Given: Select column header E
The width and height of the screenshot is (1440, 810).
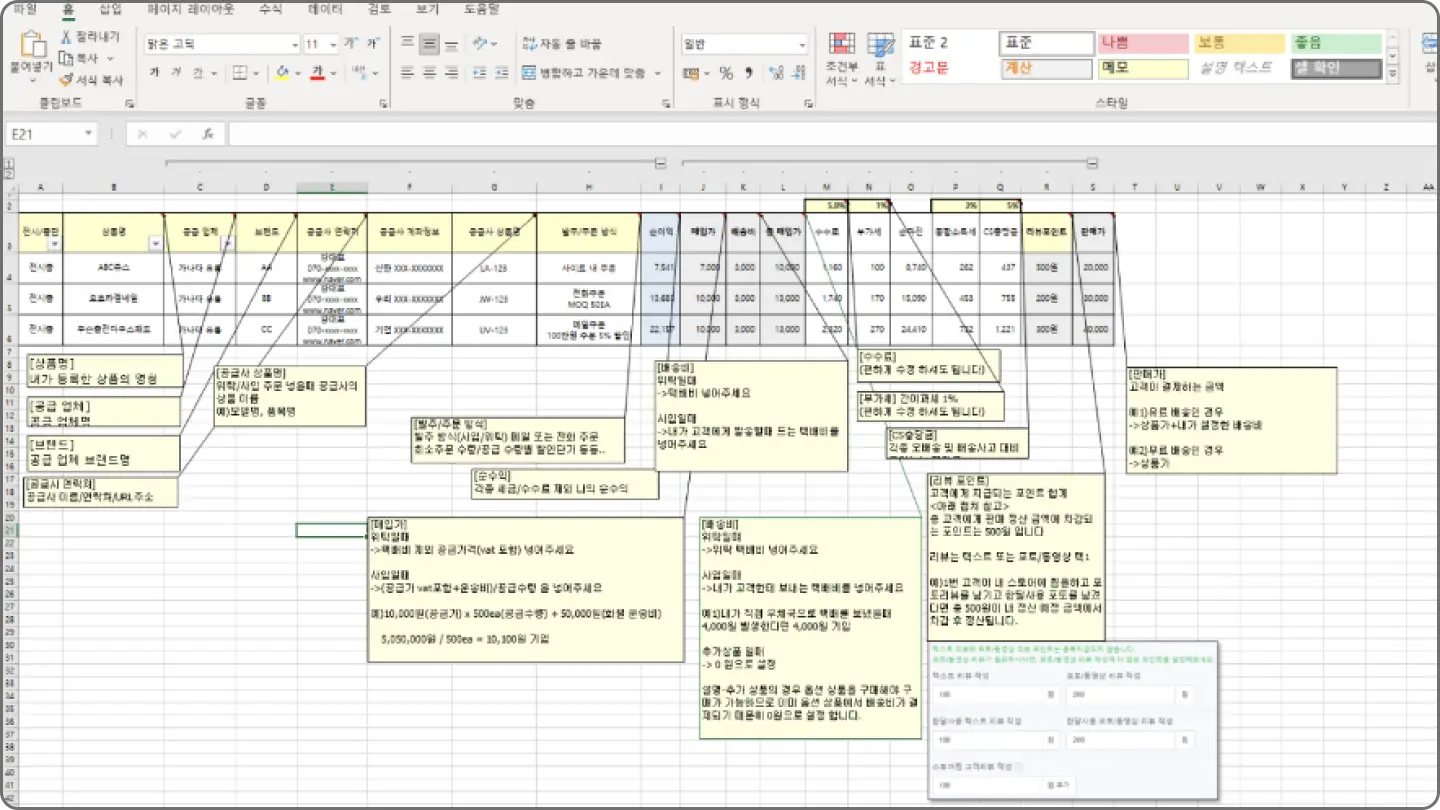Looking at the screenshot, I should click(x=332, y=187).
